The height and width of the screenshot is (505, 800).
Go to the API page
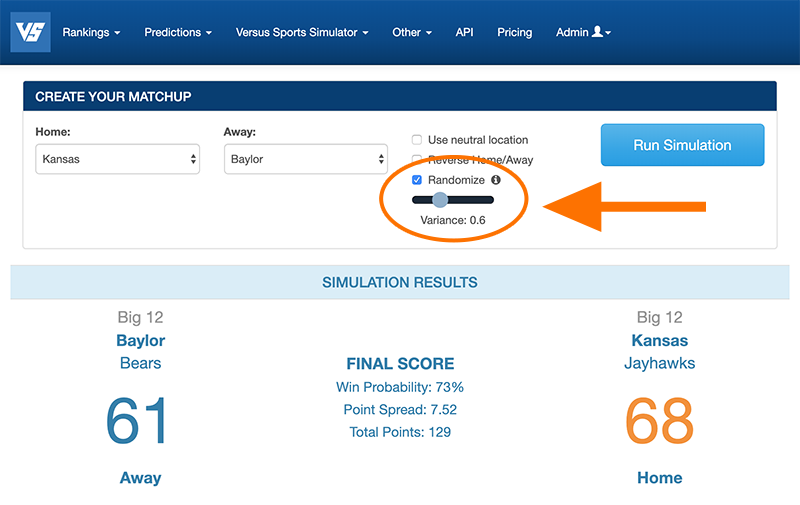tap(464, 32)
